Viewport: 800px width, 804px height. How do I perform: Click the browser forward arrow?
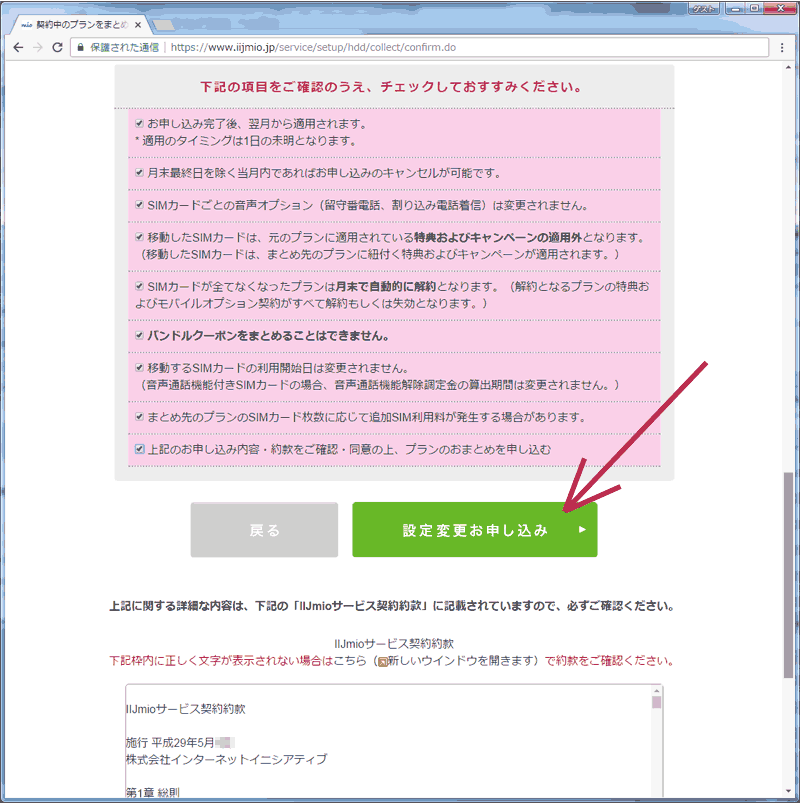tap(38, 46)
